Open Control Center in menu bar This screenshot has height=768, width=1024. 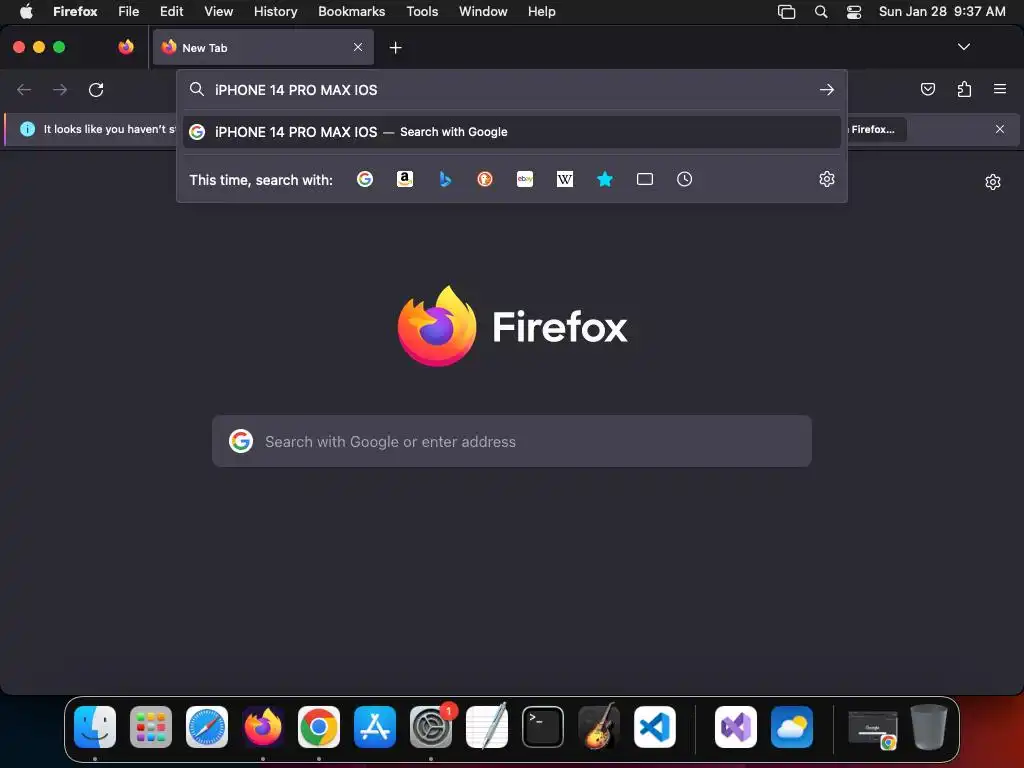pos(854,12)
